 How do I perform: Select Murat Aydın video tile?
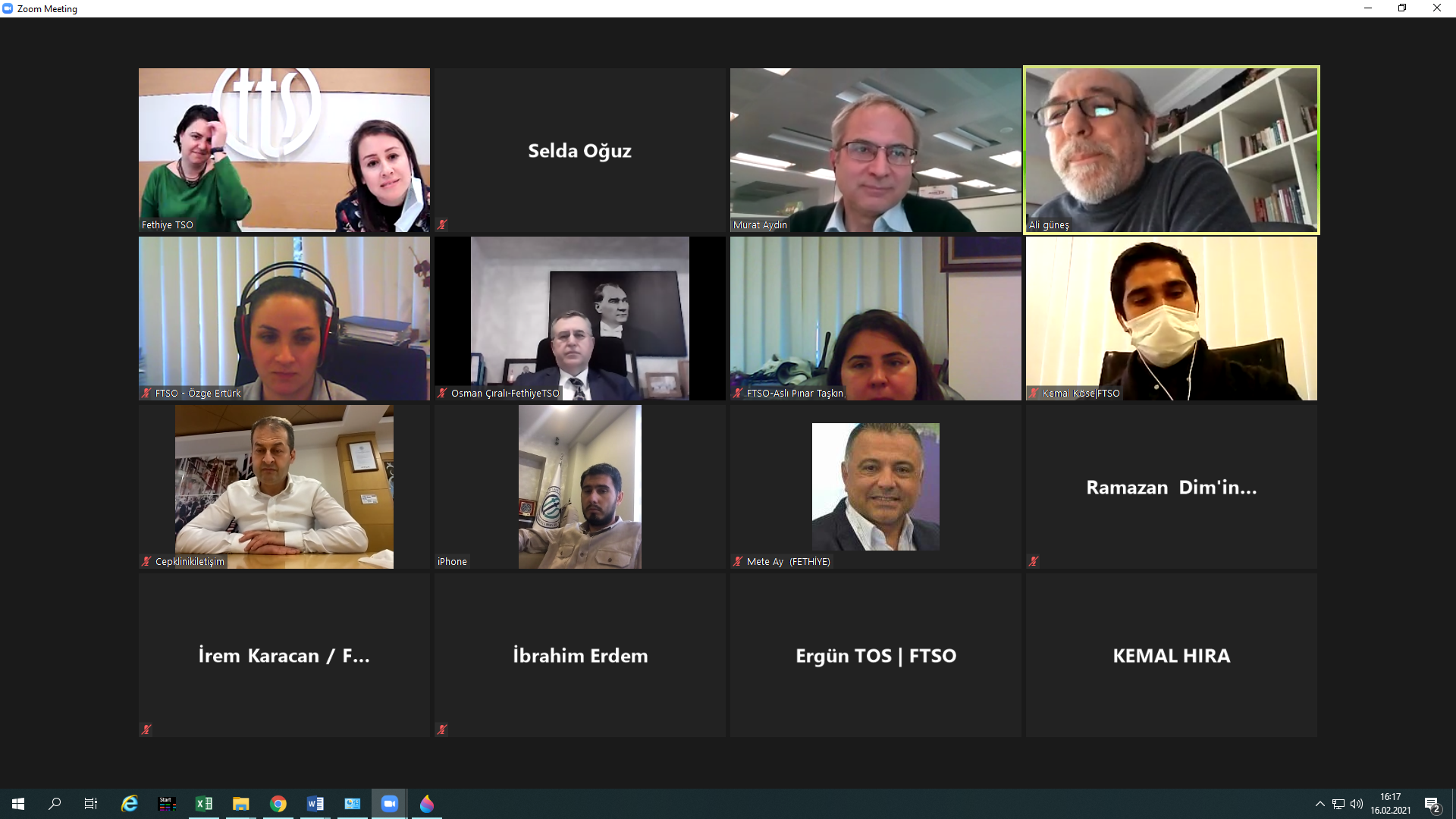pyautogui.click(x=876, y=150)
